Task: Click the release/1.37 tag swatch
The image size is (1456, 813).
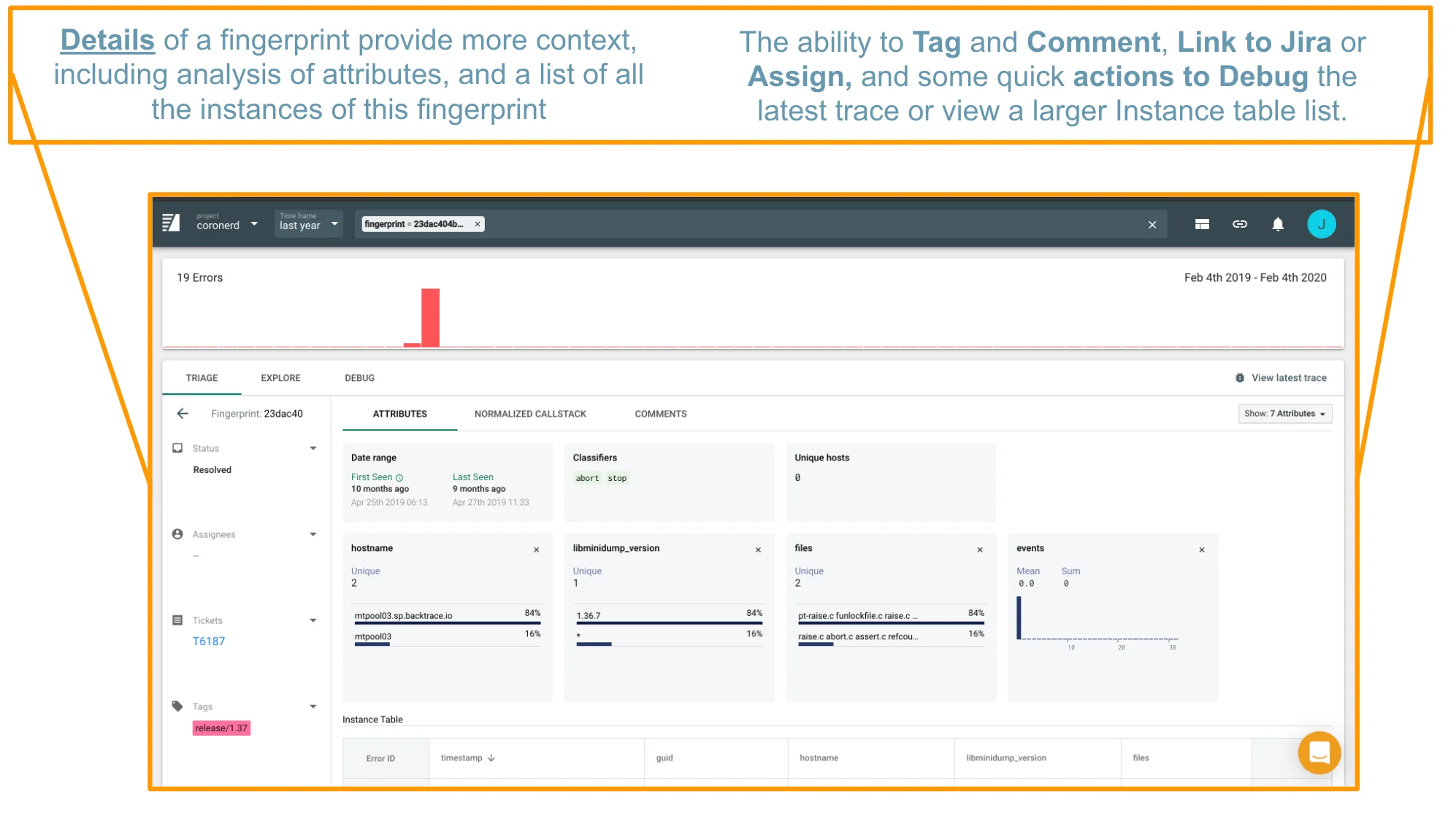Action: (221, 728)
